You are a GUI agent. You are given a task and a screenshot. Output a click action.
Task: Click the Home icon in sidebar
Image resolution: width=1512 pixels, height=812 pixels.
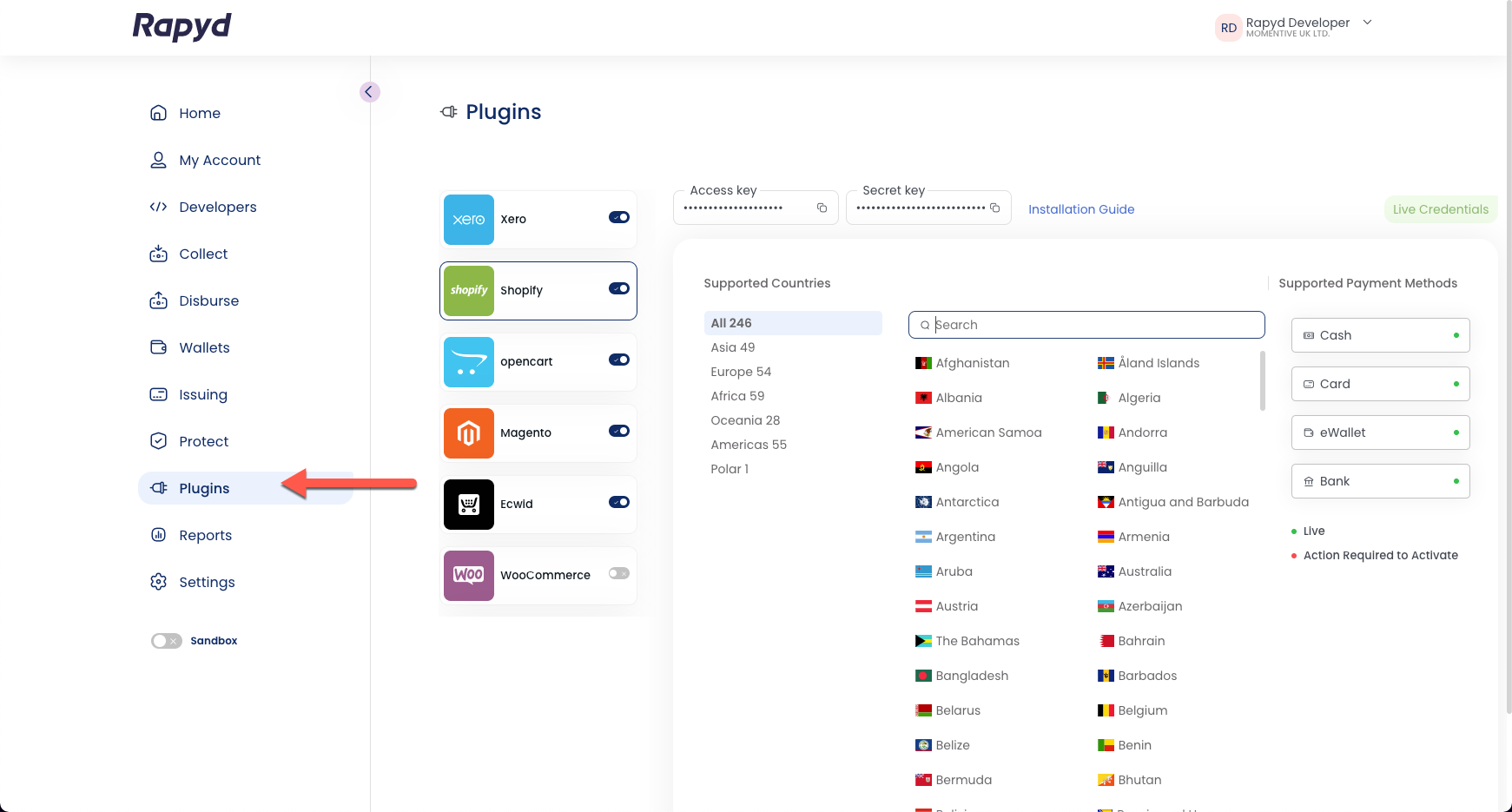point(158,113)
